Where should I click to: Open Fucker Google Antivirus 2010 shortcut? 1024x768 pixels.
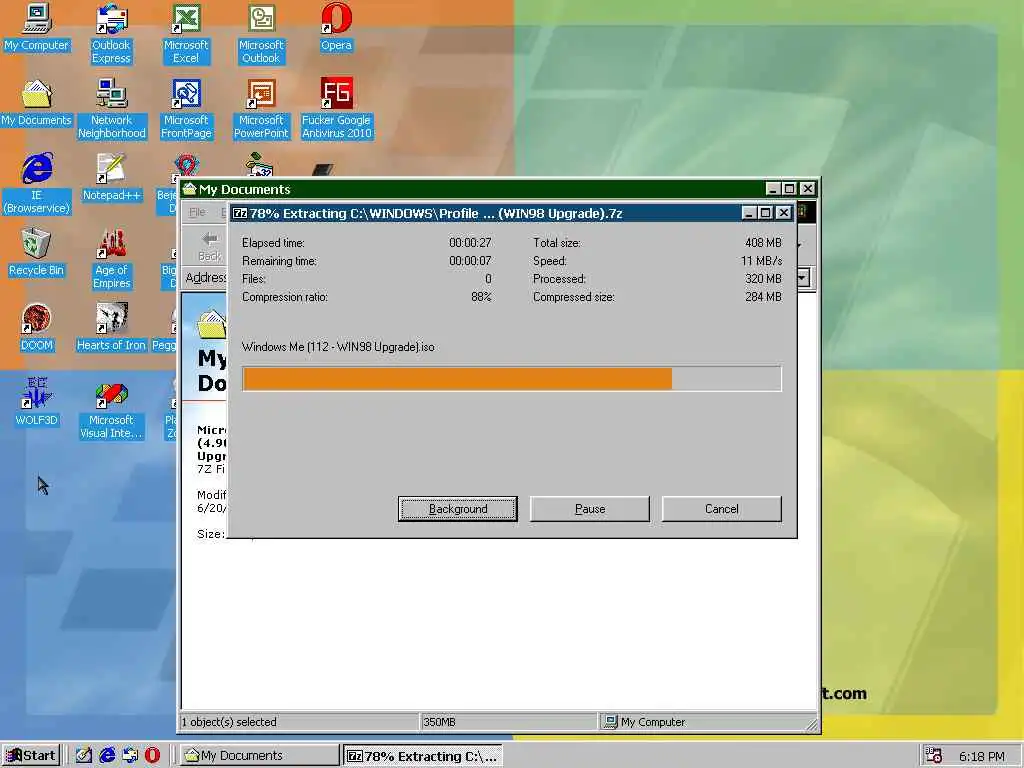[336, 108]
